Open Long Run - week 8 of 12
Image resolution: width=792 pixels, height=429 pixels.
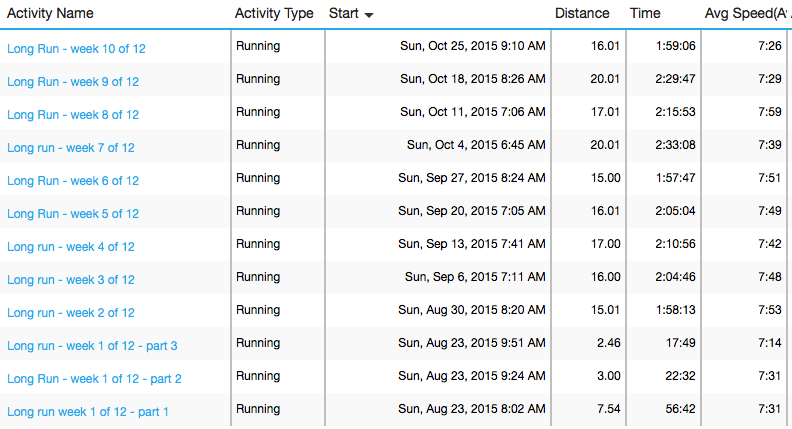(73, 115)
